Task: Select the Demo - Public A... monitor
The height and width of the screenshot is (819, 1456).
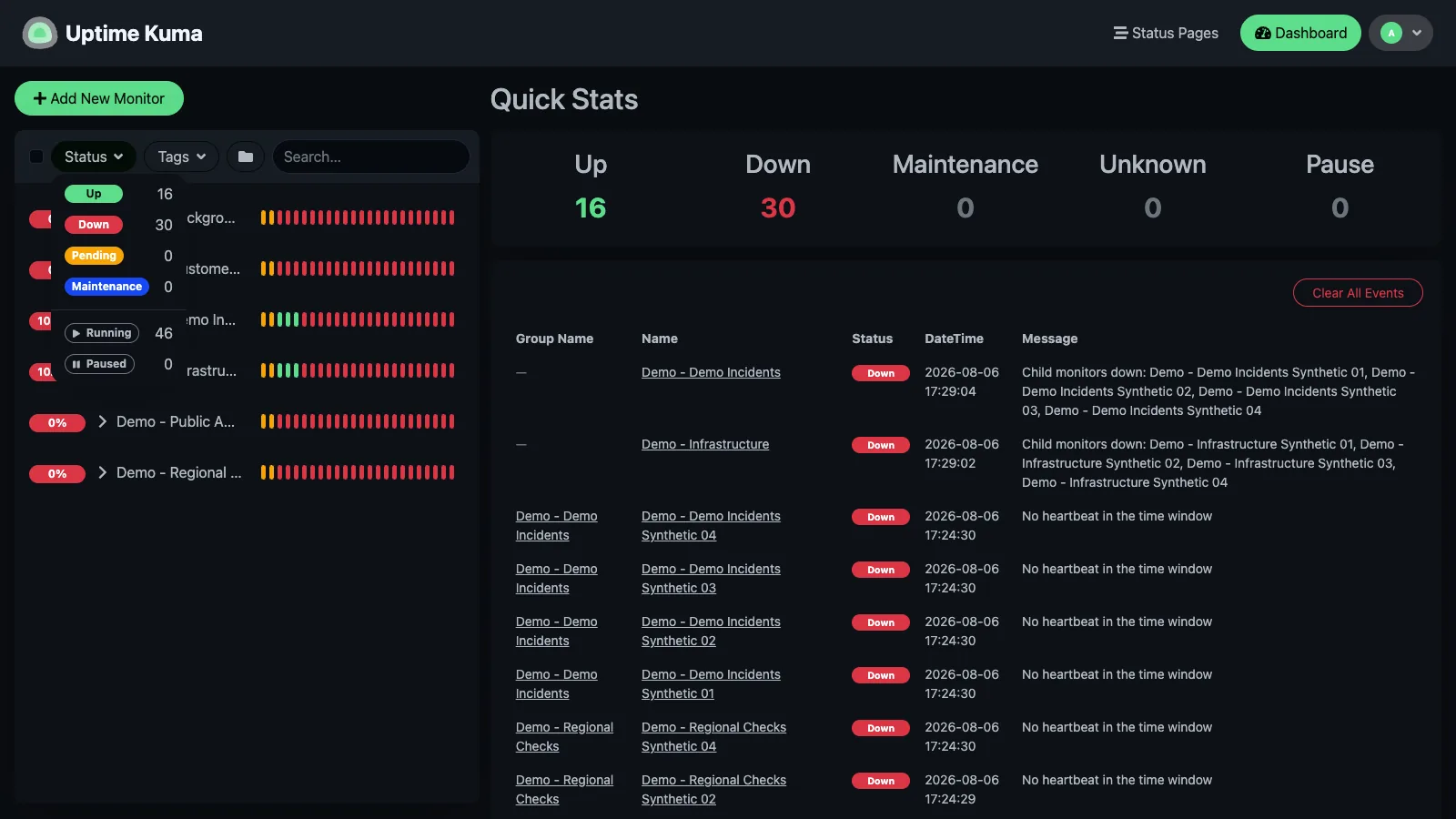Action: pos(176,421)
